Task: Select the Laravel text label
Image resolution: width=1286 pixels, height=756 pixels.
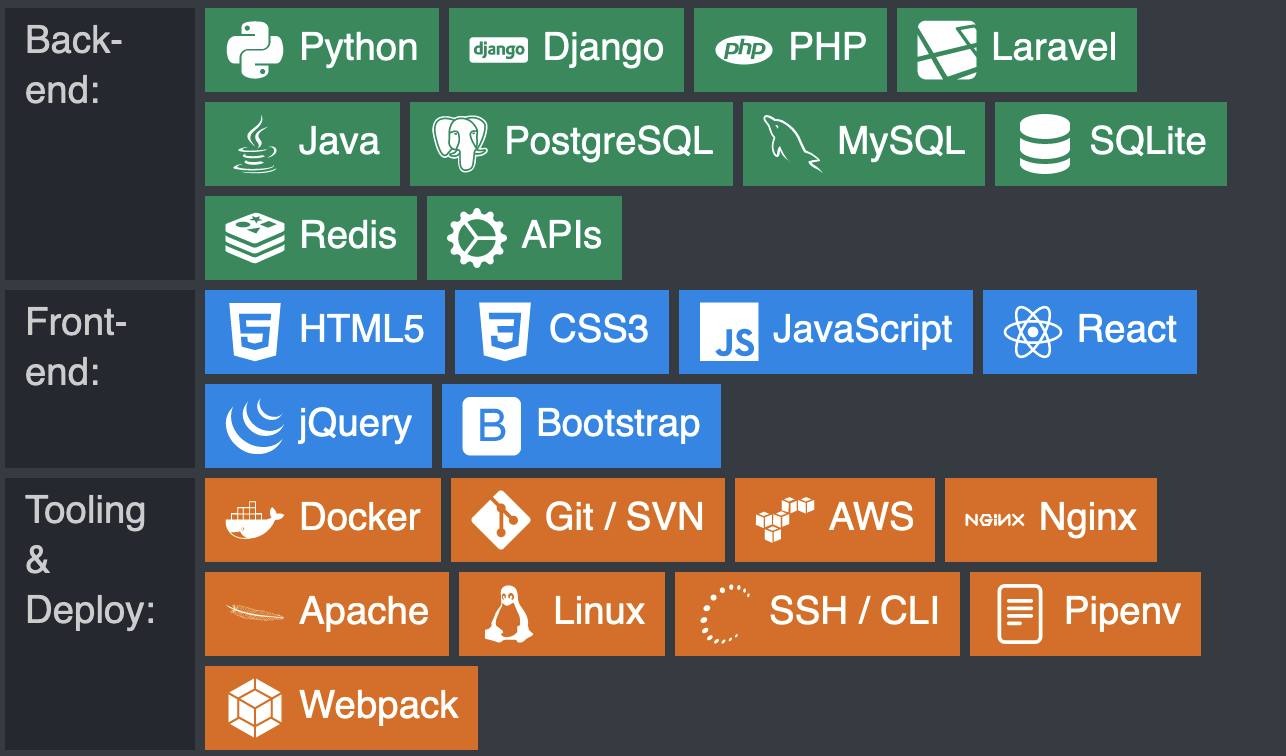Action: pyautogui.click(x=1054, y=47)
